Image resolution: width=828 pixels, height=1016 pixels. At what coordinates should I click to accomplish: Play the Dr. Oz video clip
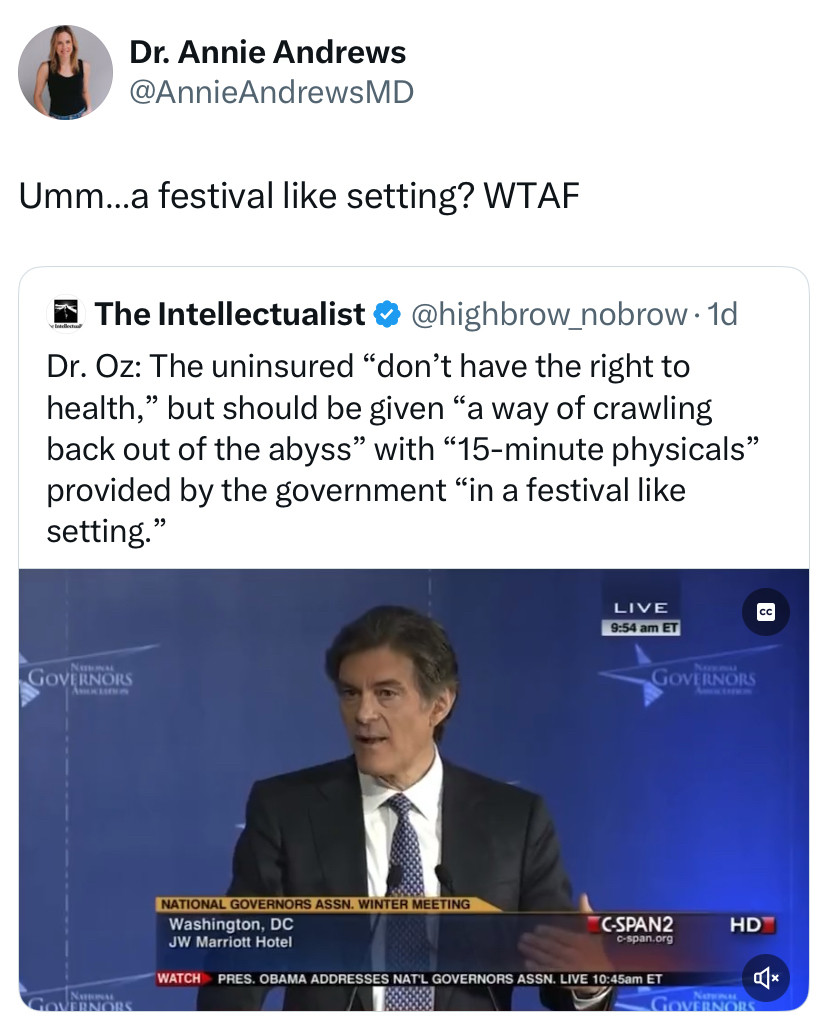[414, 789]
